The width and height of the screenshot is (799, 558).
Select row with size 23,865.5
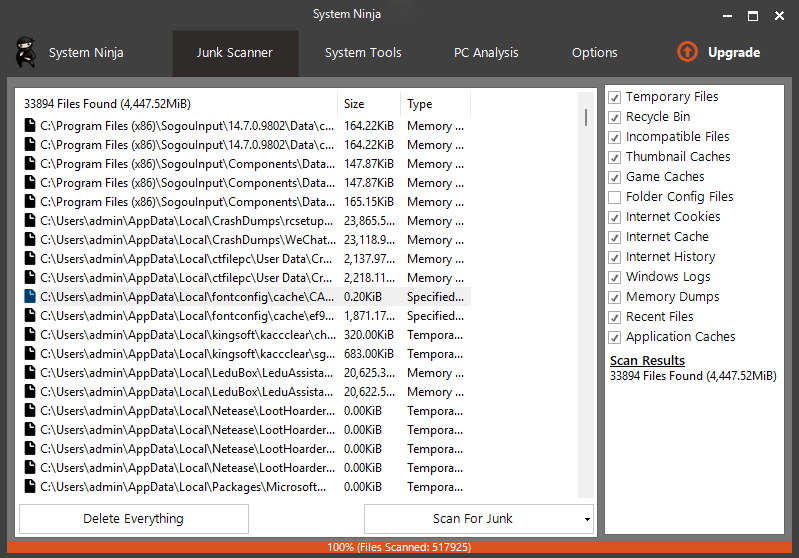247,221
